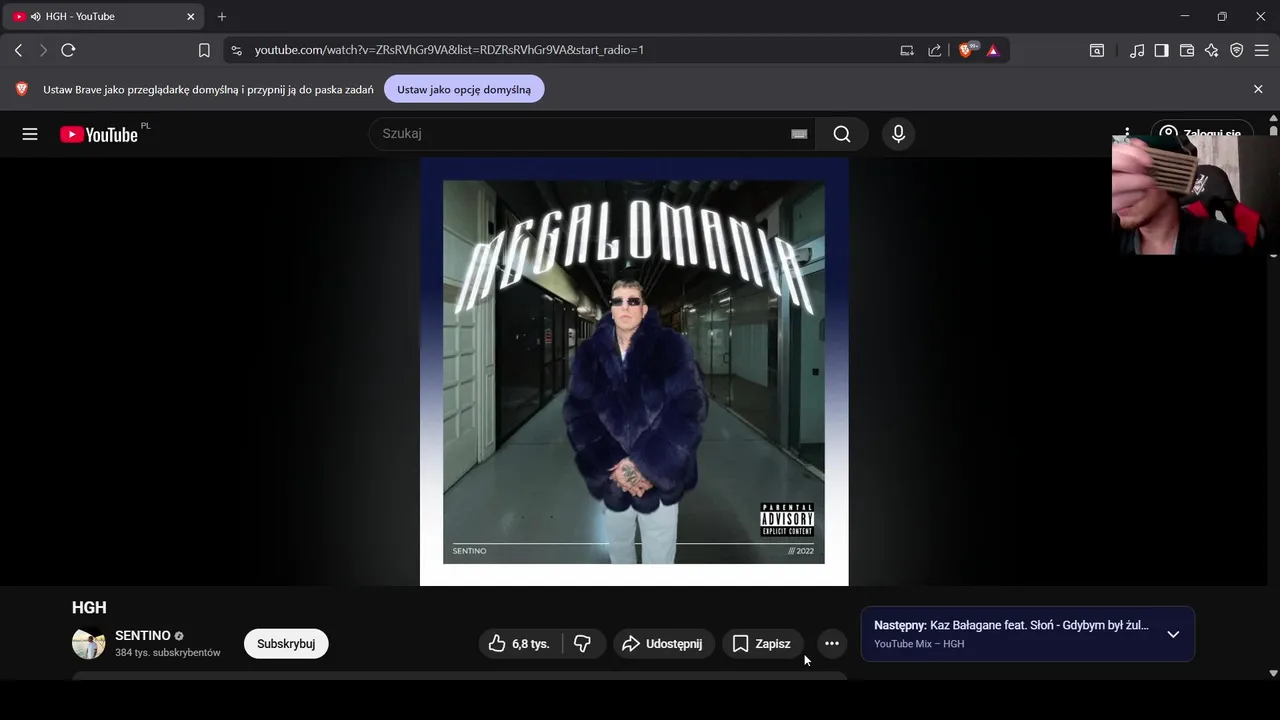This screenshot has width=1280, height=720.
Task: Open the media control music note icon
Action: pos(1137,50)
